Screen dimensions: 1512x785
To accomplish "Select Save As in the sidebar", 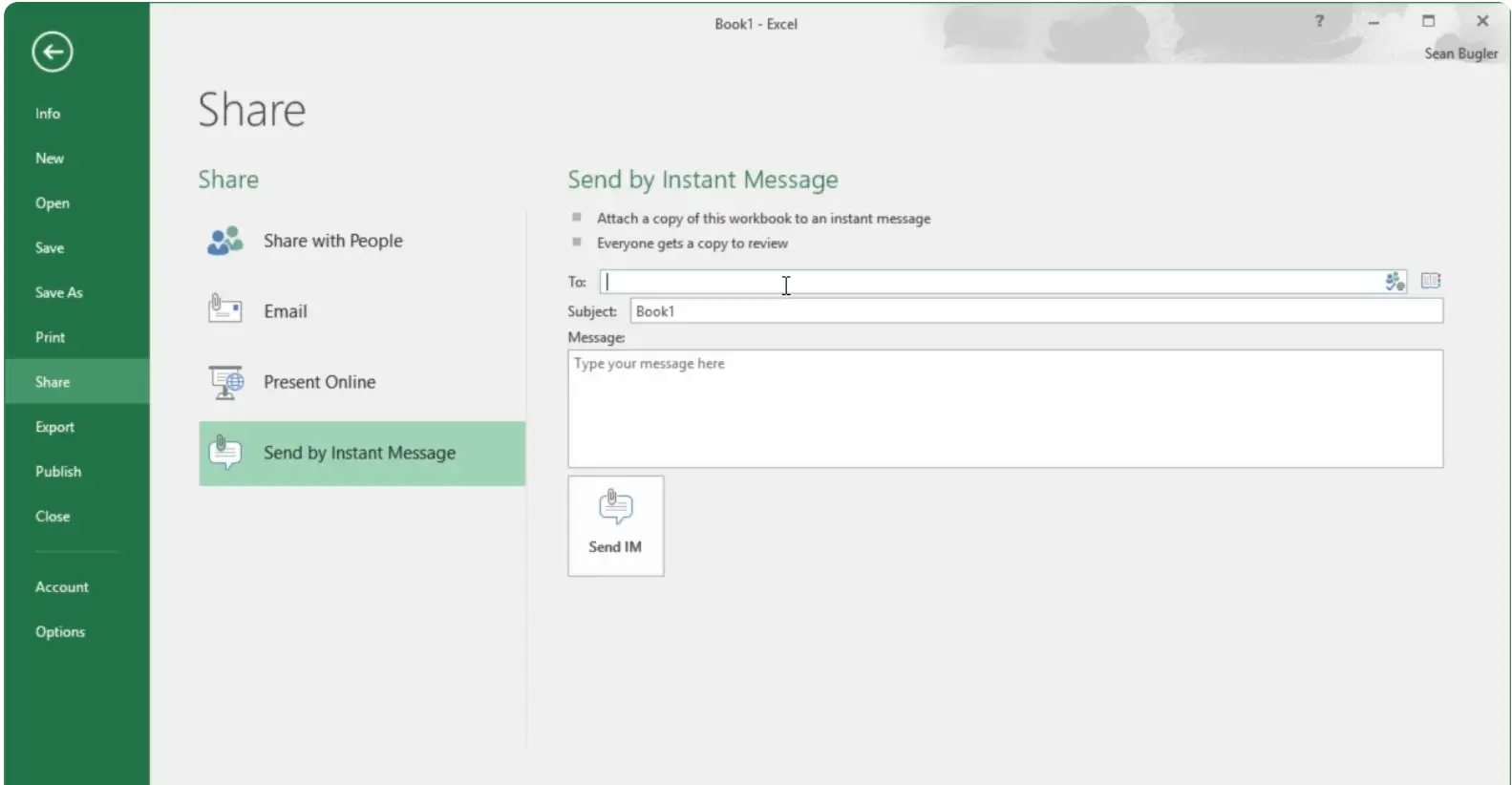I will click(x=59, y=293).
